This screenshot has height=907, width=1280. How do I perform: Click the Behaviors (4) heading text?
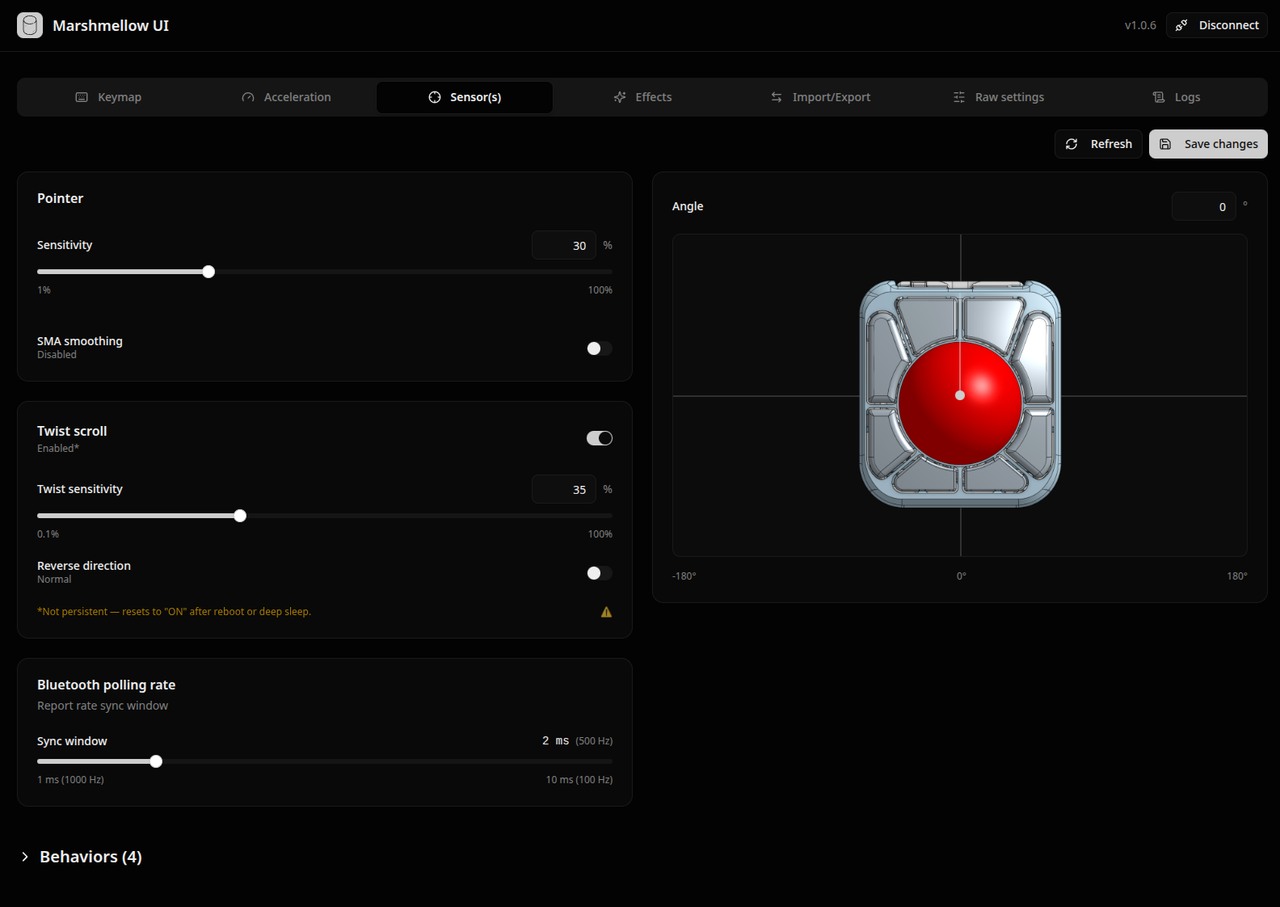point(91,857)
